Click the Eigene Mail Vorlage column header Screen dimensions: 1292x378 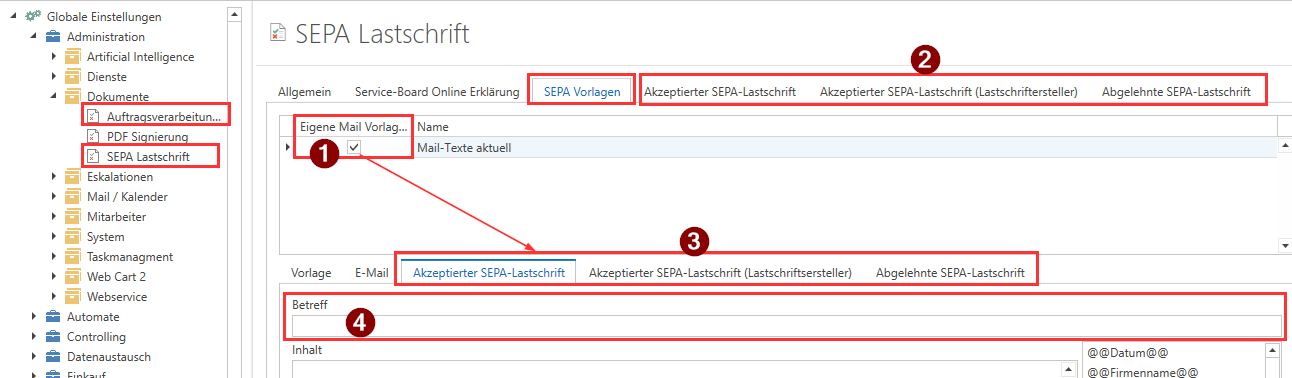coord(353,127)
